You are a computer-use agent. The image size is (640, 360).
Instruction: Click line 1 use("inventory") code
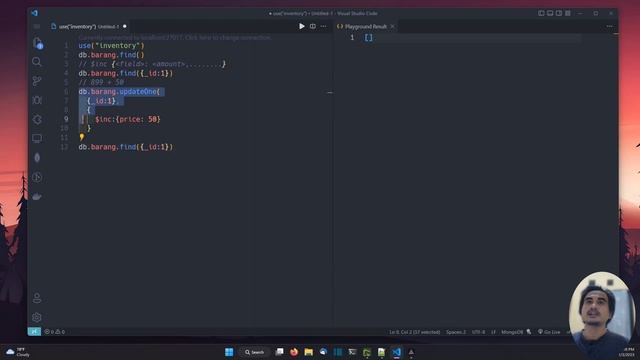coord(111,46)
